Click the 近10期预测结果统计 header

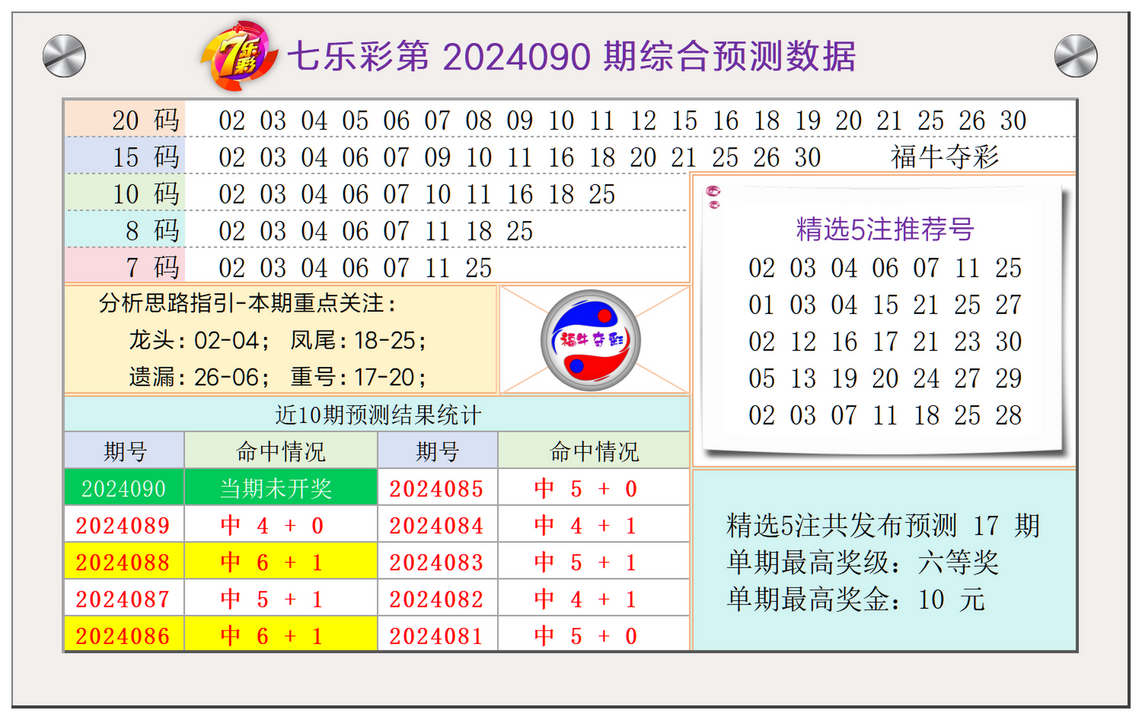[377, 415]
